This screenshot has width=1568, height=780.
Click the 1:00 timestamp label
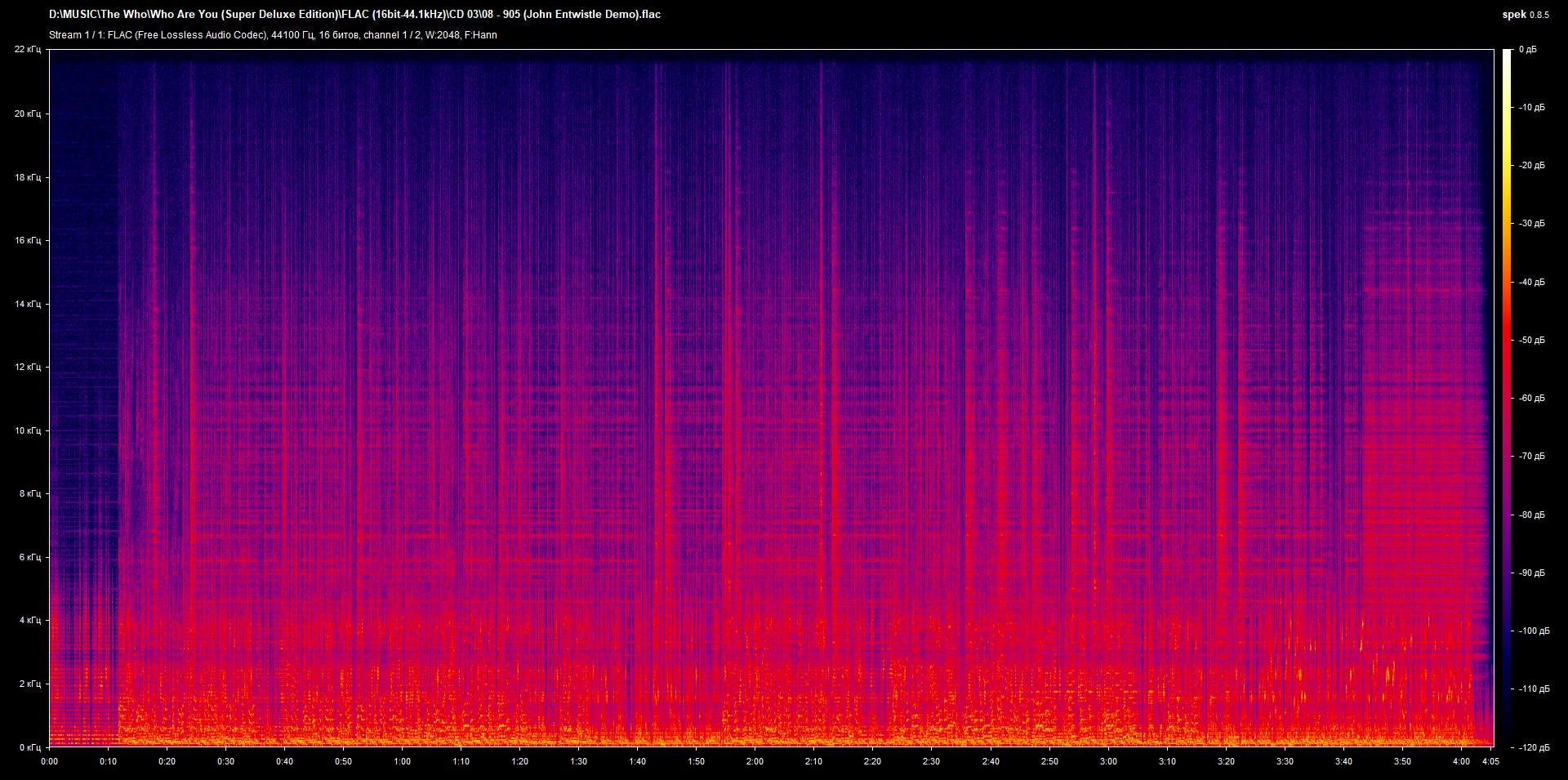point(402,760)
